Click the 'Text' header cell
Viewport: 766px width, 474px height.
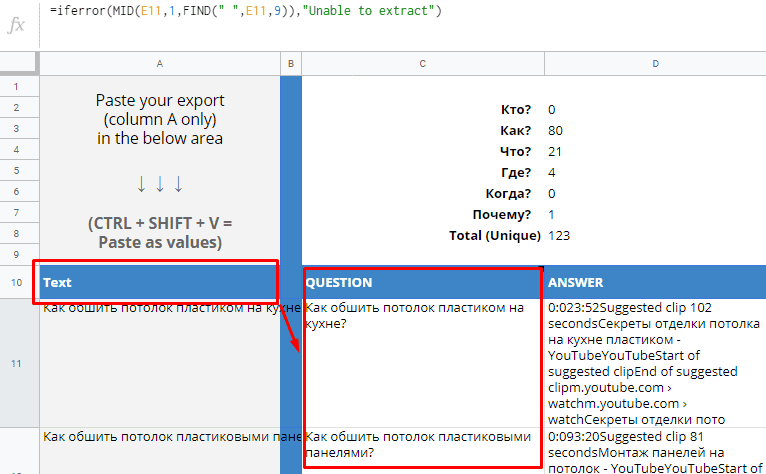[160, 282]
